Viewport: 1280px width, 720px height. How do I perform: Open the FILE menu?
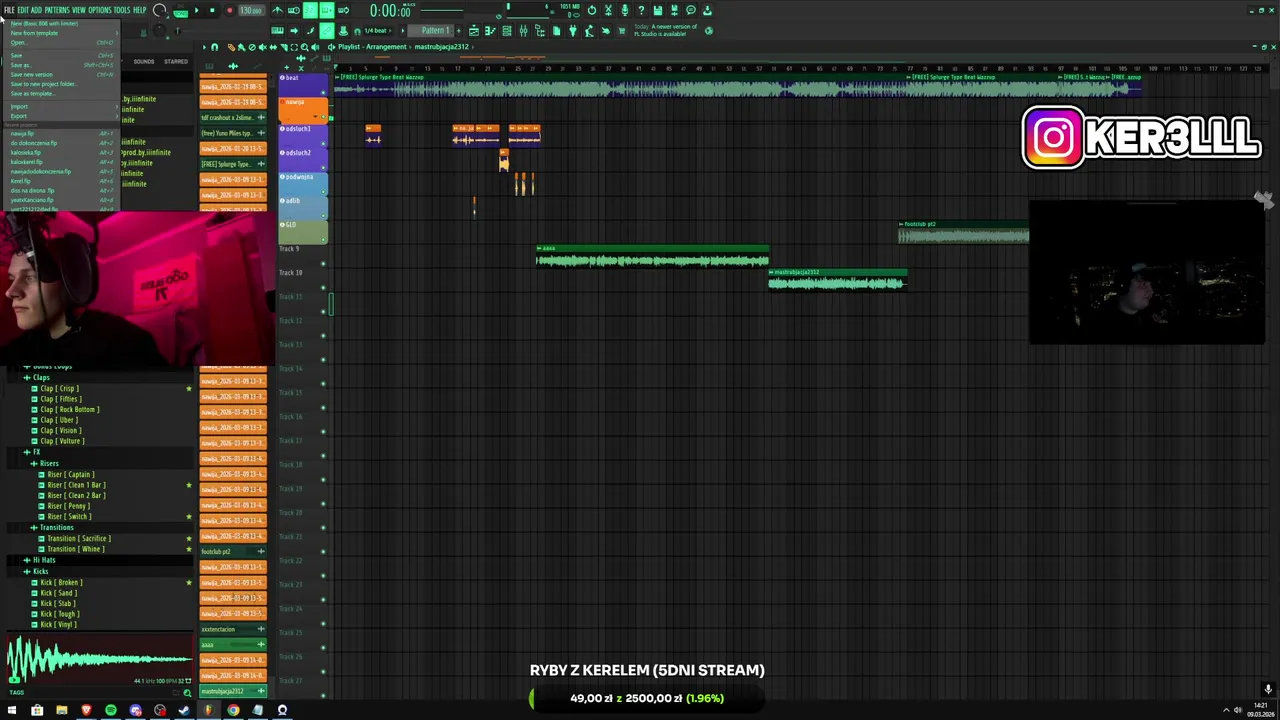(9, 10)
